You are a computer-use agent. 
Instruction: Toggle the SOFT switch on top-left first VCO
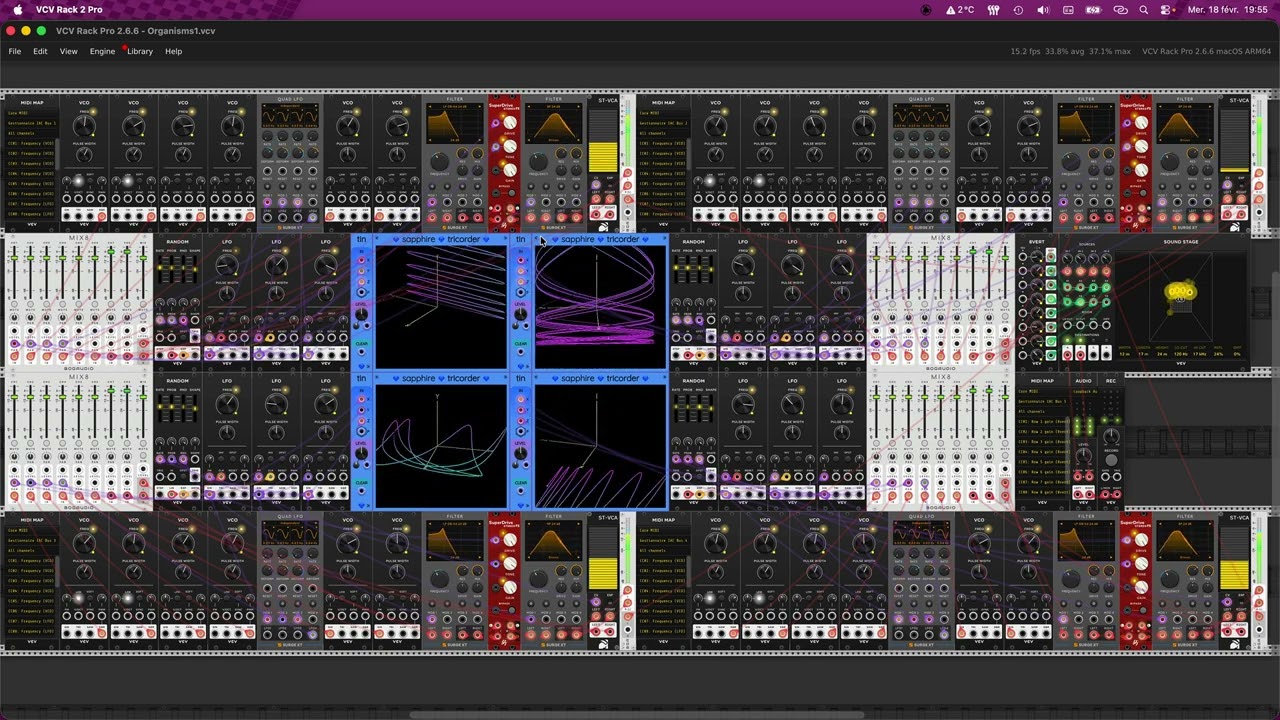[x=92, y=182]
